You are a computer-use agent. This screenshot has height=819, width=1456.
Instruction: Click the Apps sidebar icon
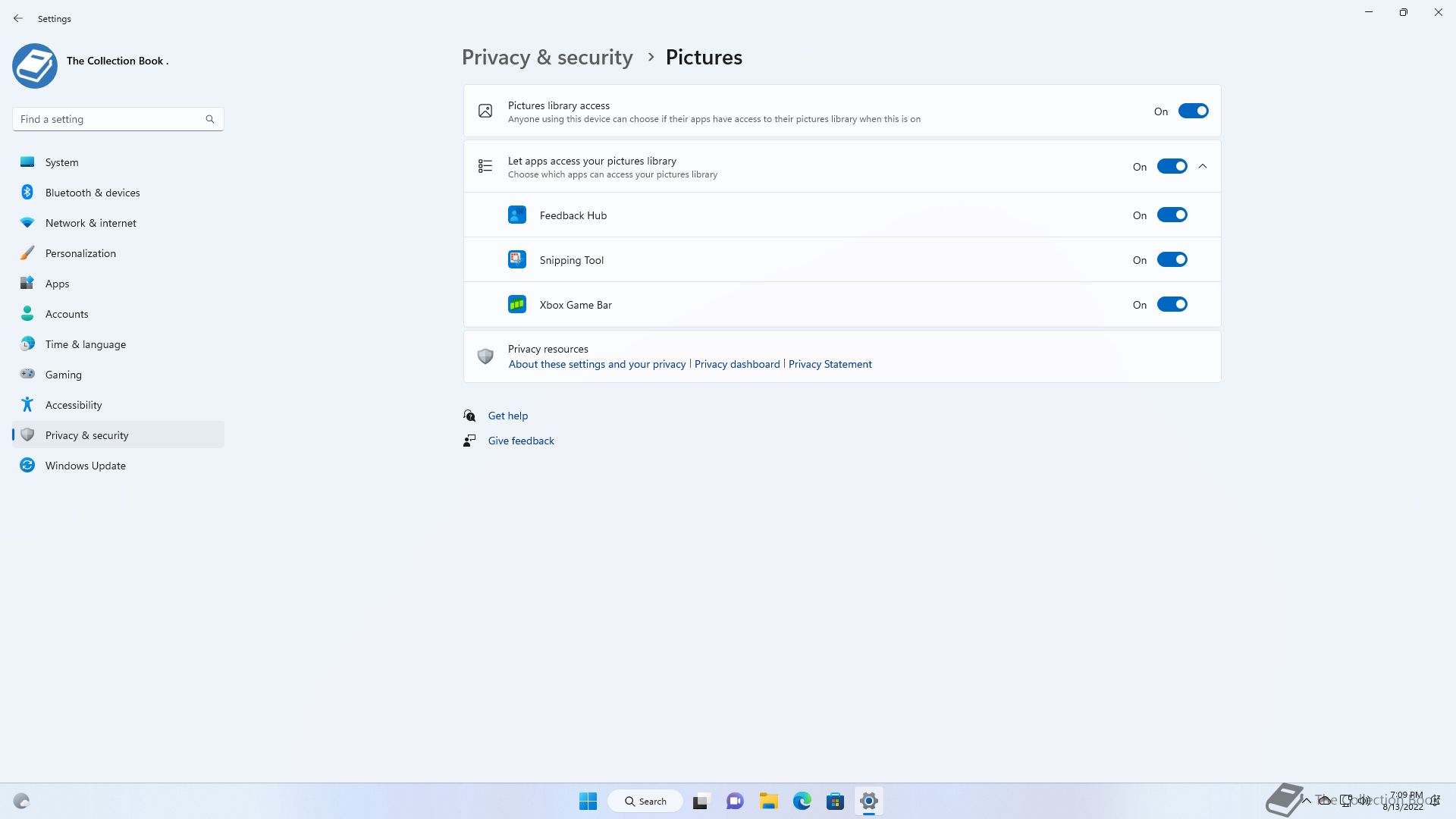(x=27, y=283)
